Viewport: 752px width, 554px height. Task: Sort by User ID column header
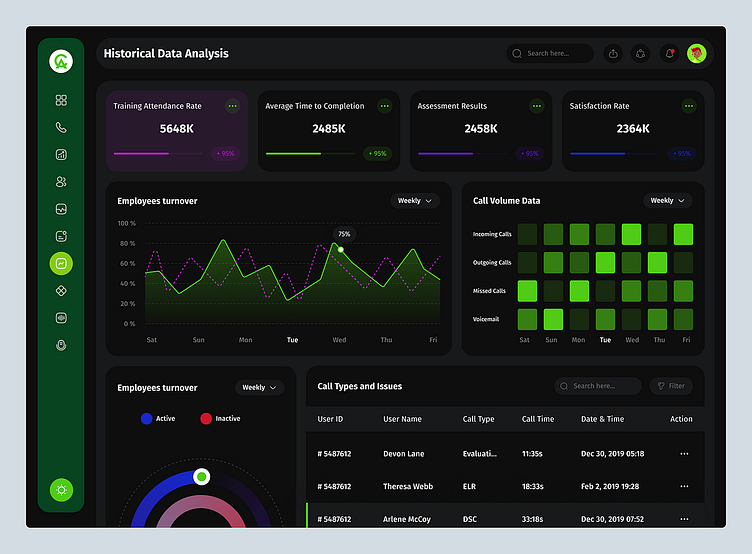point(330,419)
